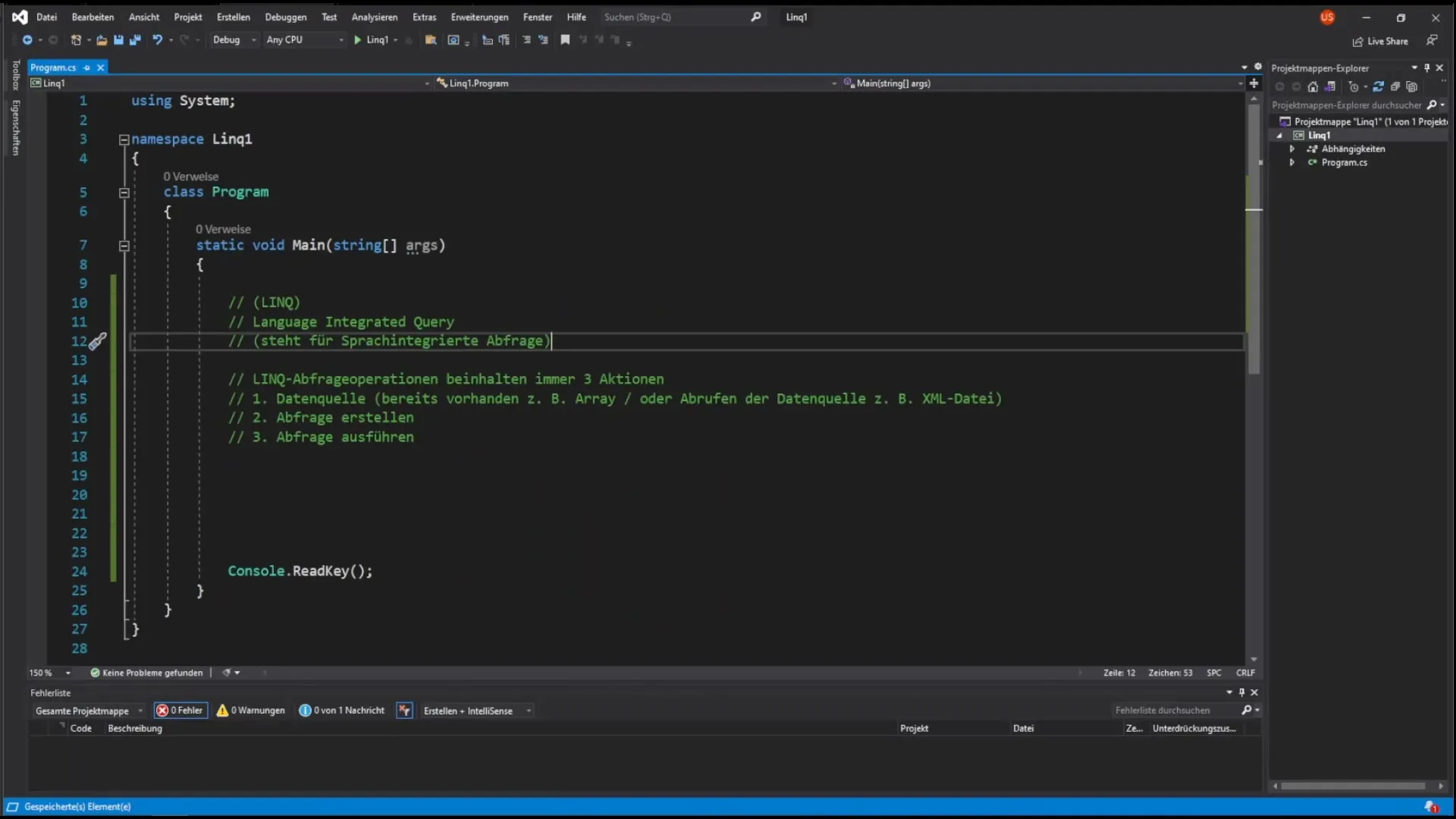
Task: Open the Gesamte Projektmappe scope dropdown
Action: (x=88, y=711)
